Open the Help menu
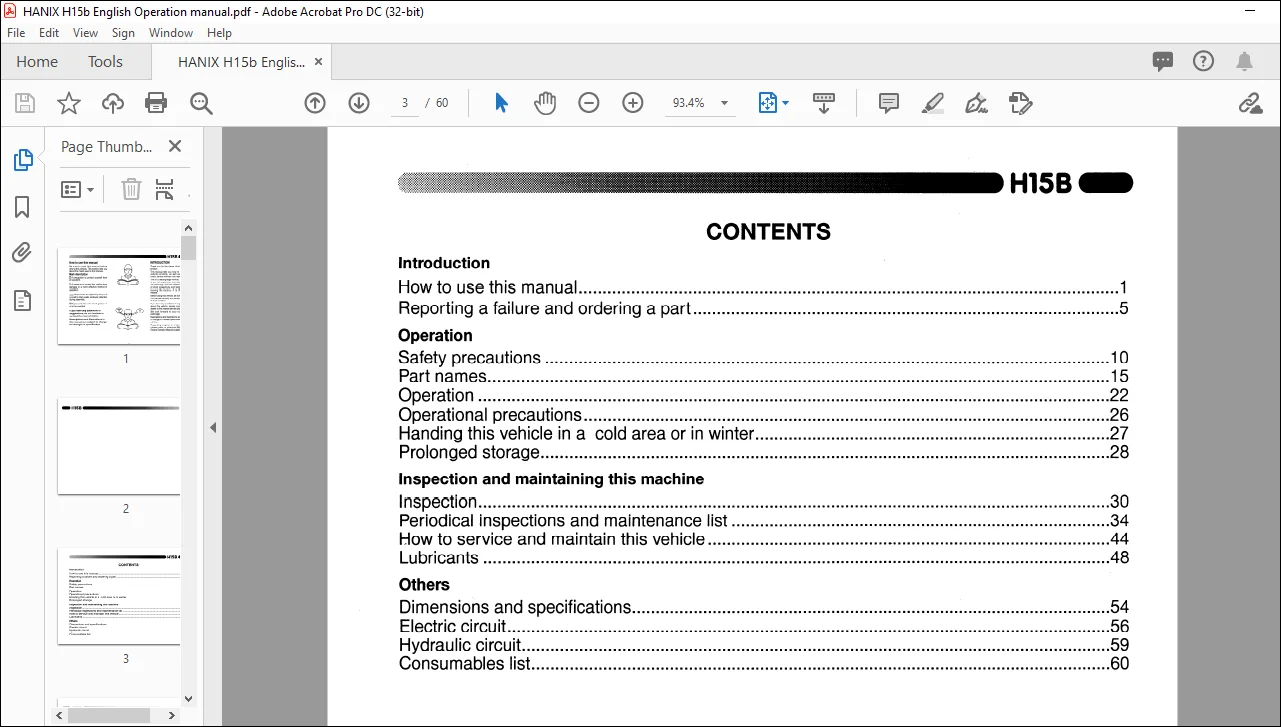The image size is (1281, 727). tap(219, 33)
